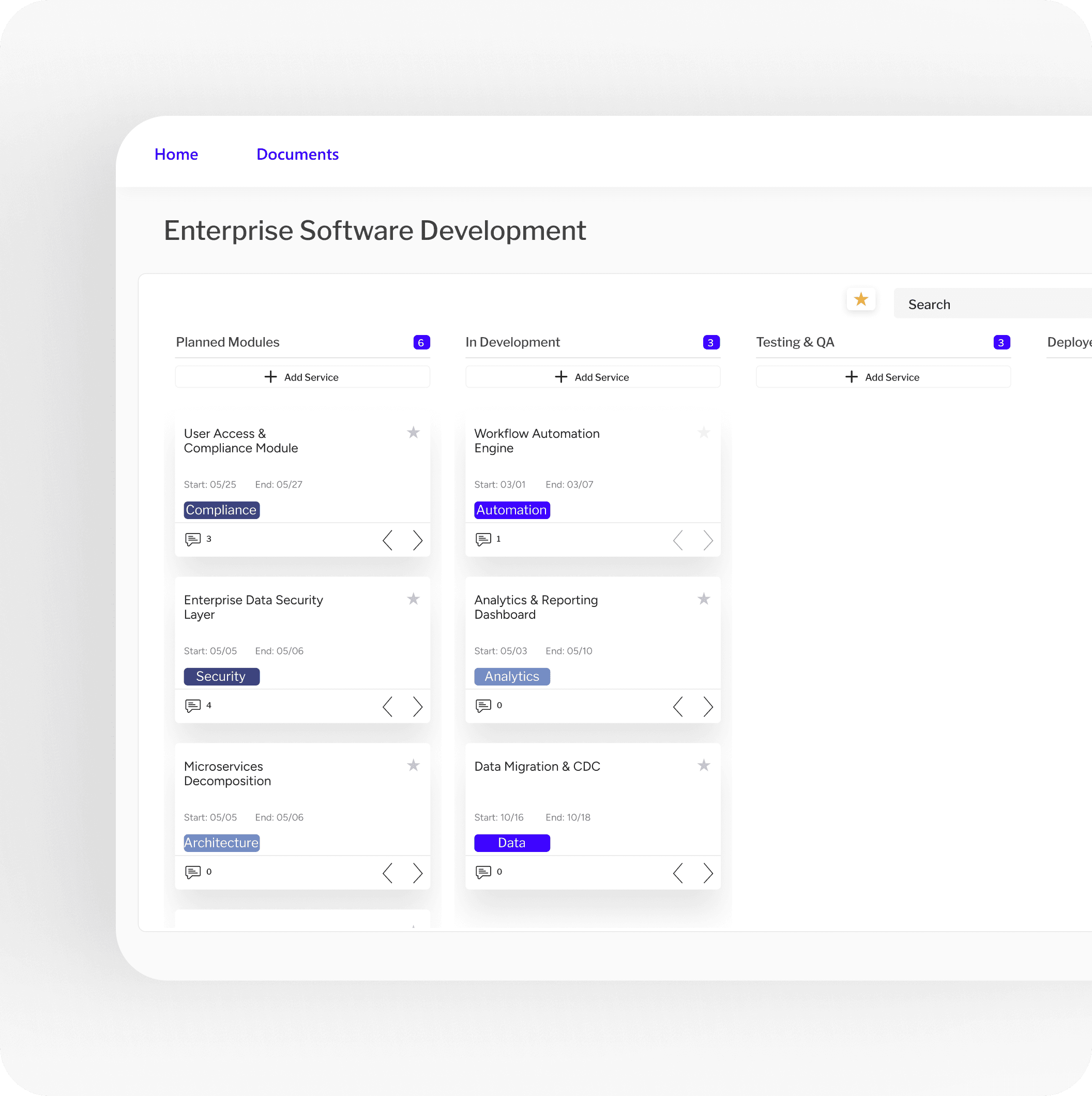This screenshot has width=1092, height=1096.
Task: Open comments on Workflow Automation Engine card
Action: coord(483,539)
